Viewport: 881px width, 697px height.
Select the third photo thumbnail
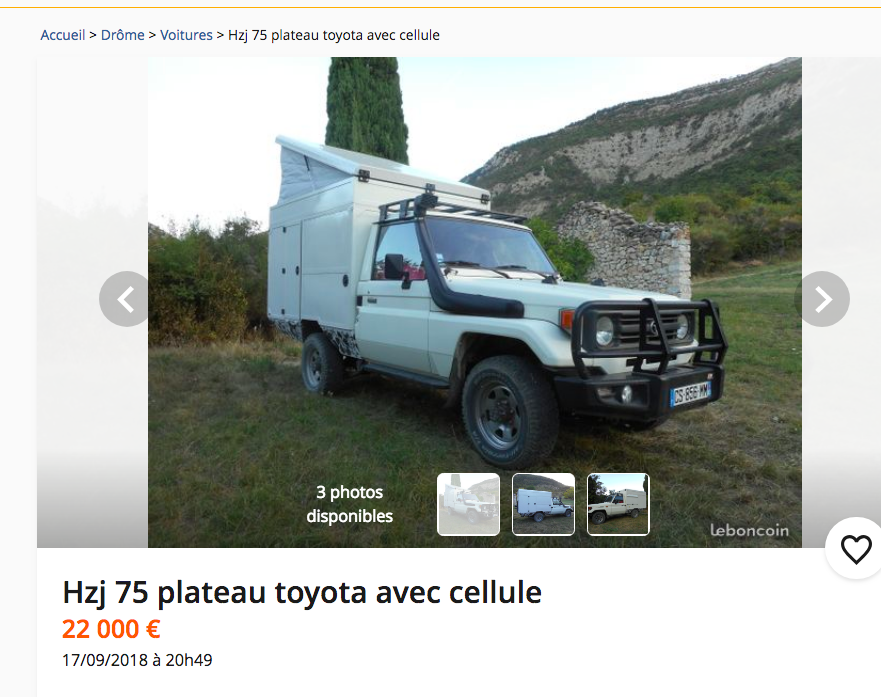618,504
